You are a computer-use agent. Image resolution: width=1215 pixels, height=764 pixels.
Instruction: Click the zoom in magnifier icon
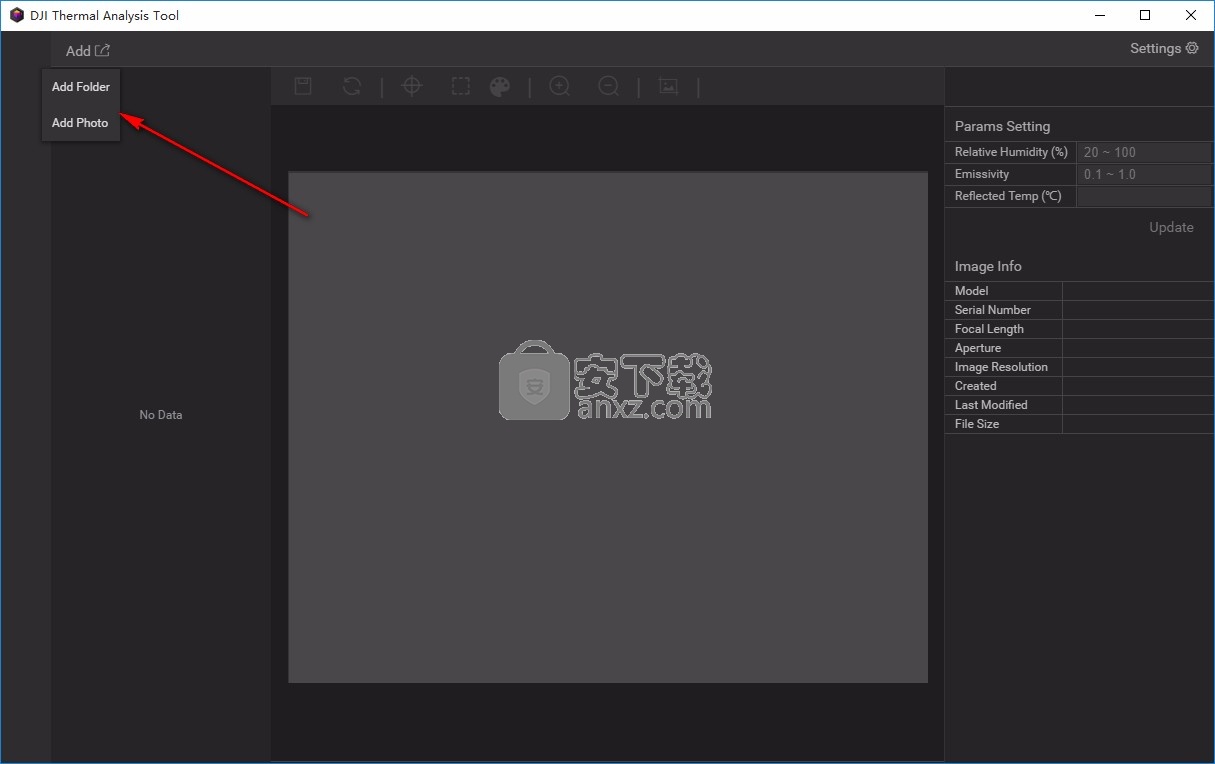tap(560, 87)
